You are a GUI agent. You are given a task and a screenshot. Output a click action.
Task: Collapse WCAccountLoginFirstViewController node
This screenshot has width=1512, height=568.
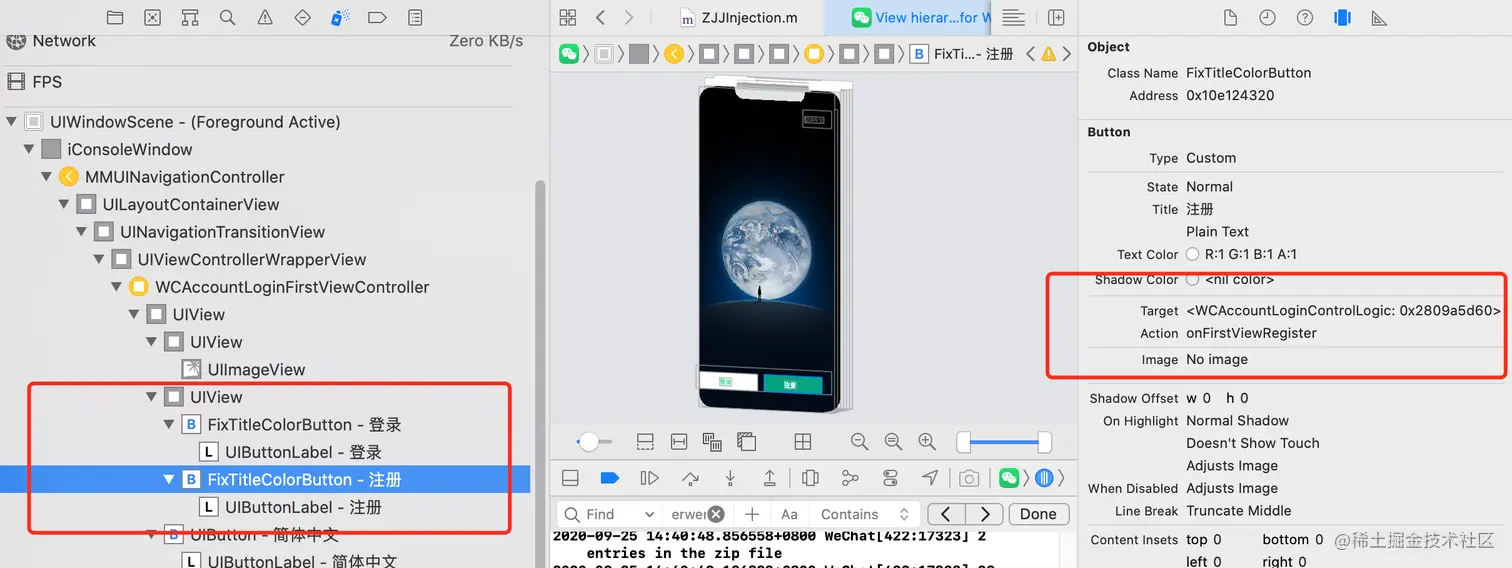[117, 287]
